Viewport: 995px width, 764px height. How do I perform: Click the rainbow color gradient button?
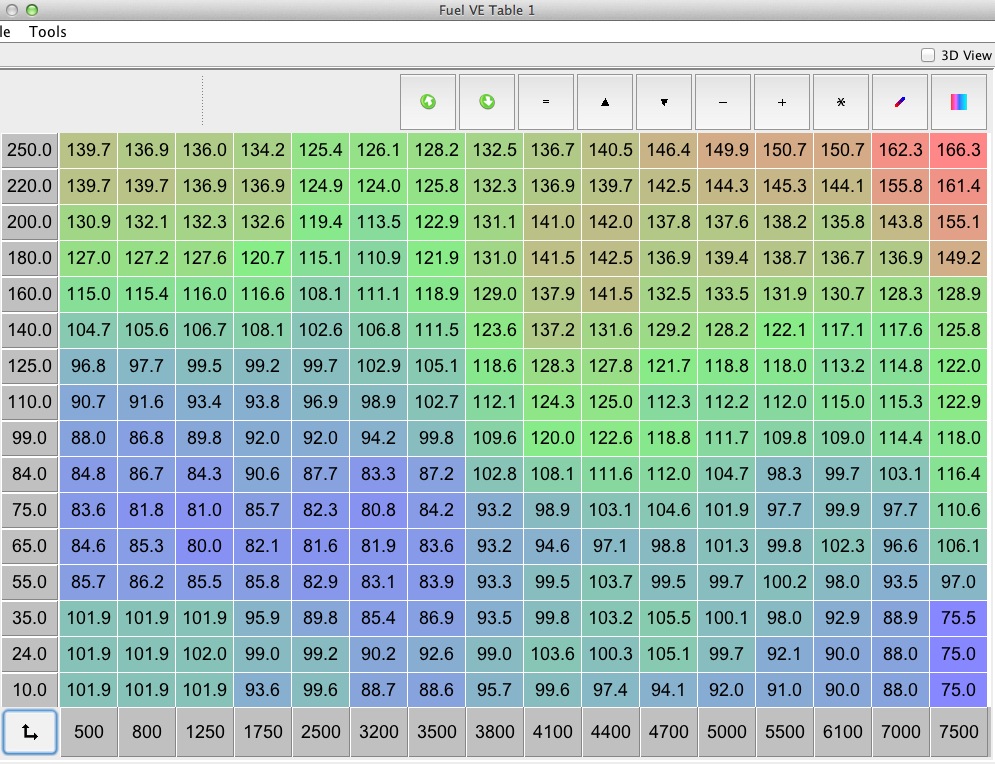958,102
